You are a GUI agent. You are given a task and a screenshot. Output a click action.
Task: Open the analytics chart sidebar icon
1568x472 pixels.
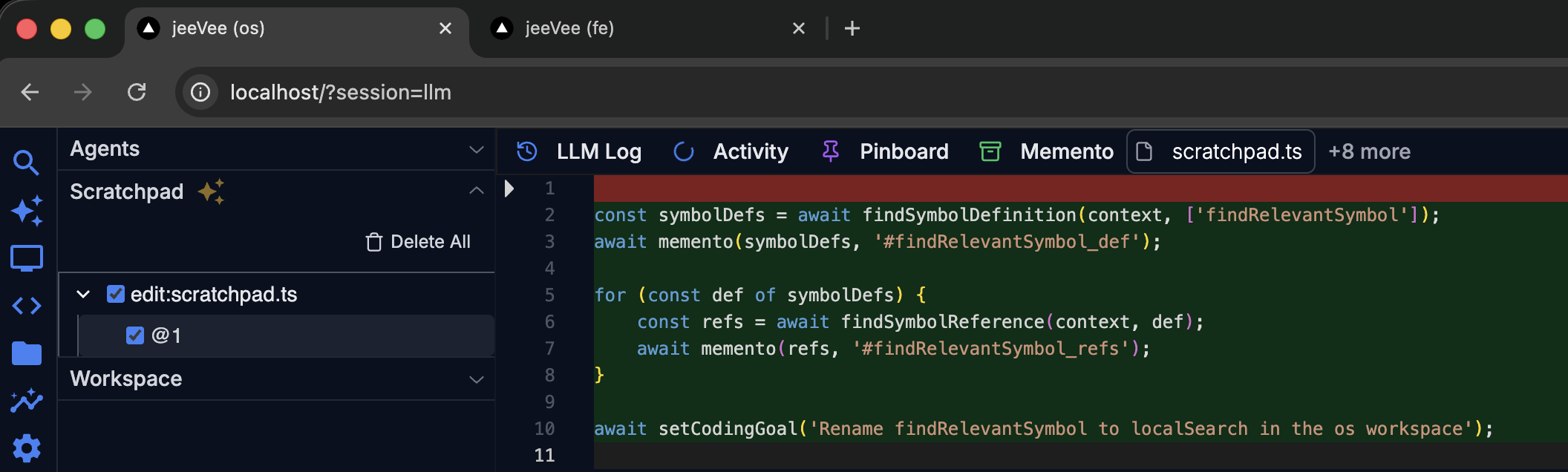point(27,401)
